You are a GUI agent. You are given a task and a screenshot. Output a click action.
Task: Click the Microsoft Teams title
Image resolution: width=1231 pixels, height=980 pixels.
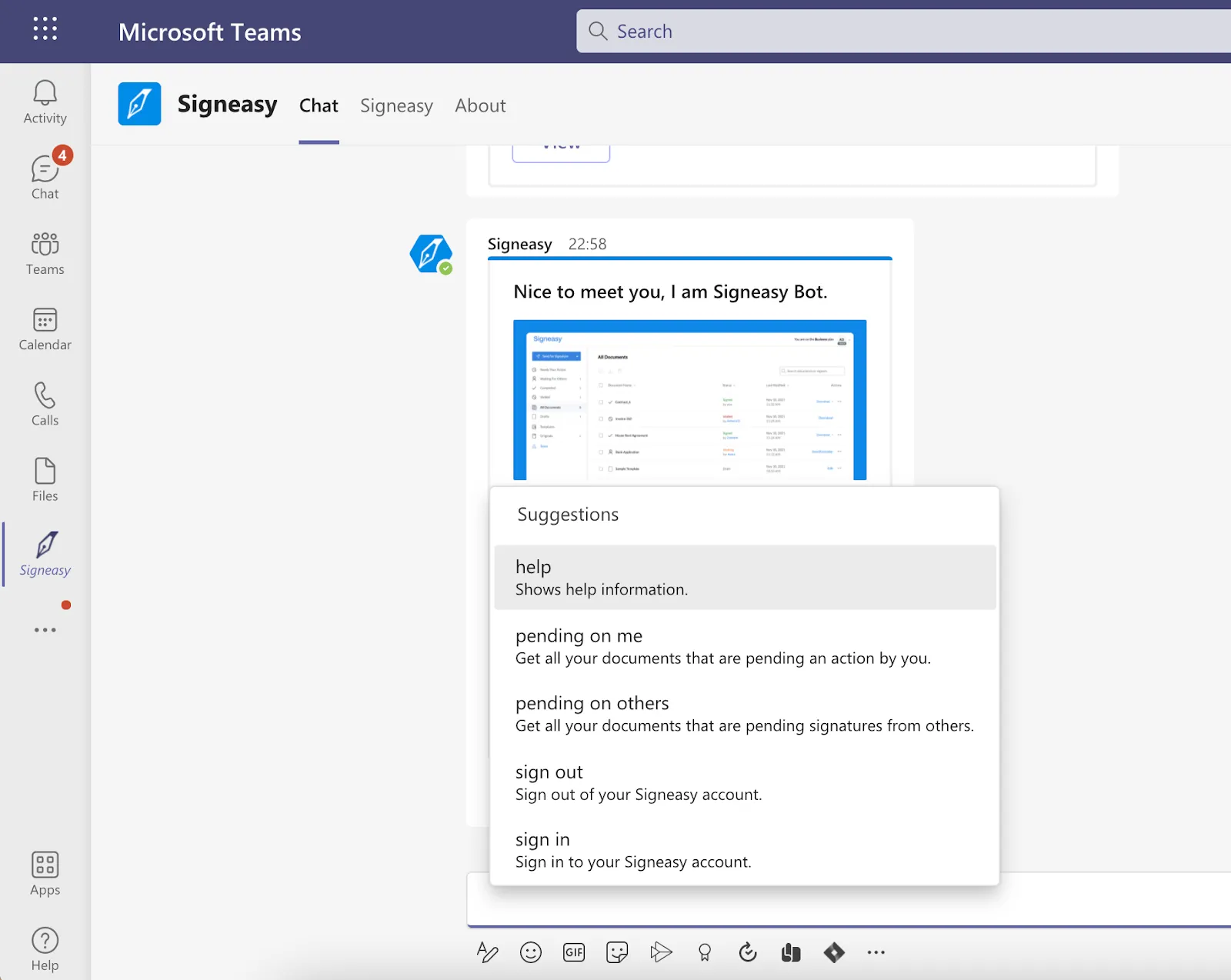click(x=209, y=32)
